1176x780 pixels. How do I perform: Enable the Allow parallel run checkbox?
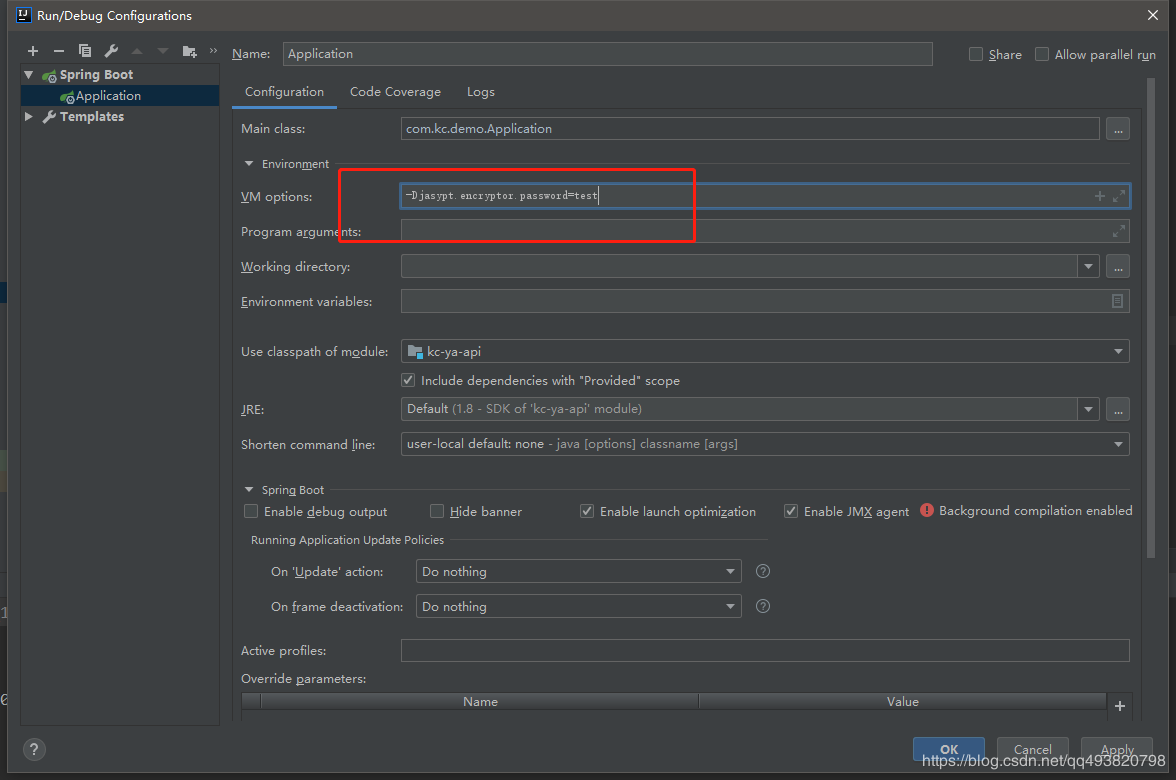(x=1042, y=55)
